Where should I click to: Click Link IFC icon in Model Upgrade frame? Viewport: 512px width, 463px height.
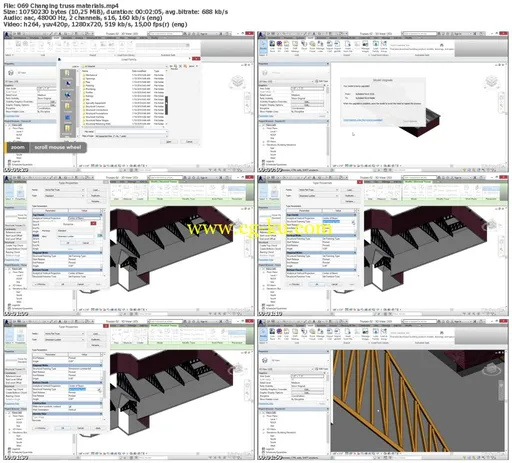(x=279, y=46)
